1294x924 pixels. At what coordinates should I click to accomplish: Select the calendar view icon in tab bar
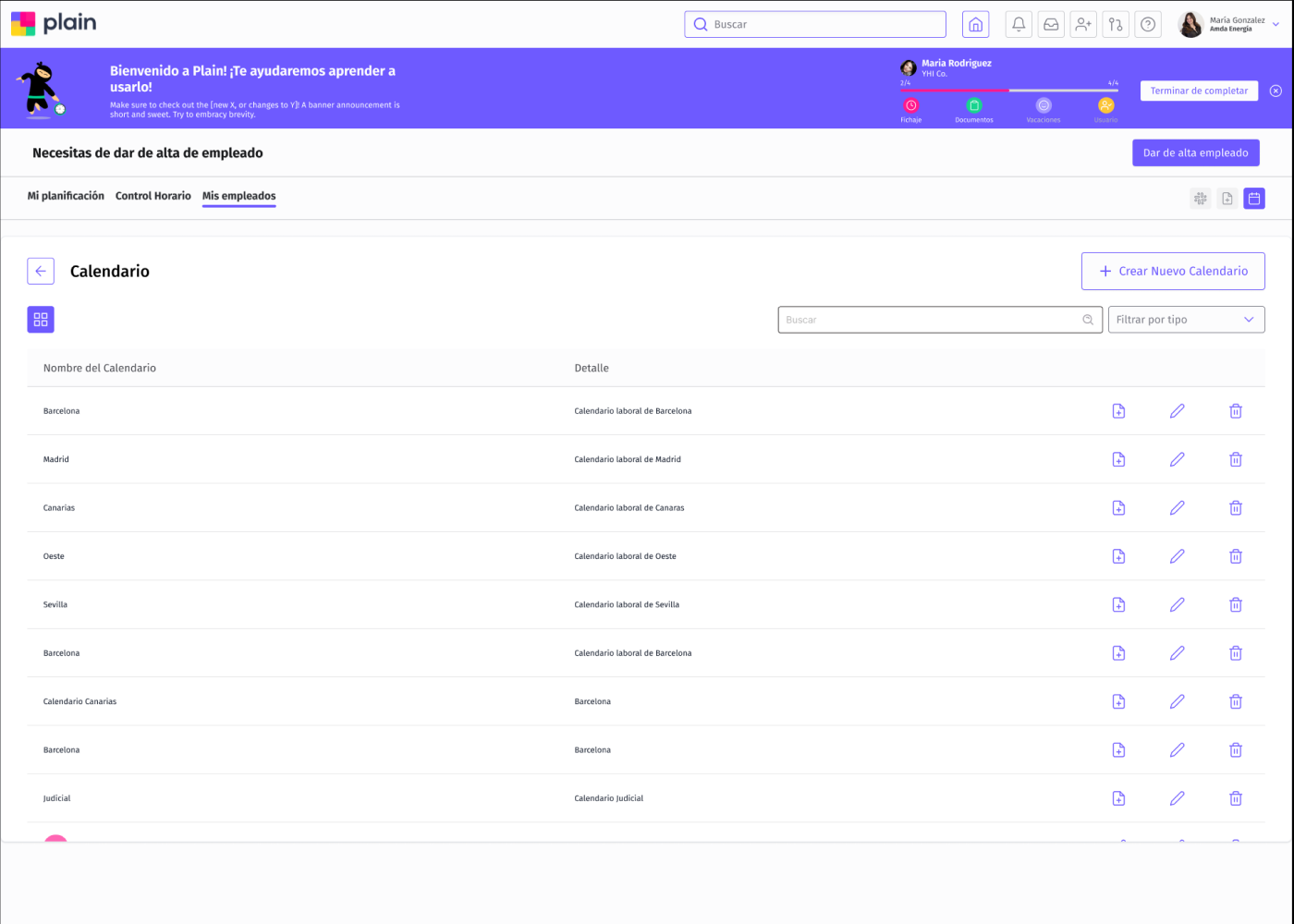pyautogui.click(x=1254, y=199)
